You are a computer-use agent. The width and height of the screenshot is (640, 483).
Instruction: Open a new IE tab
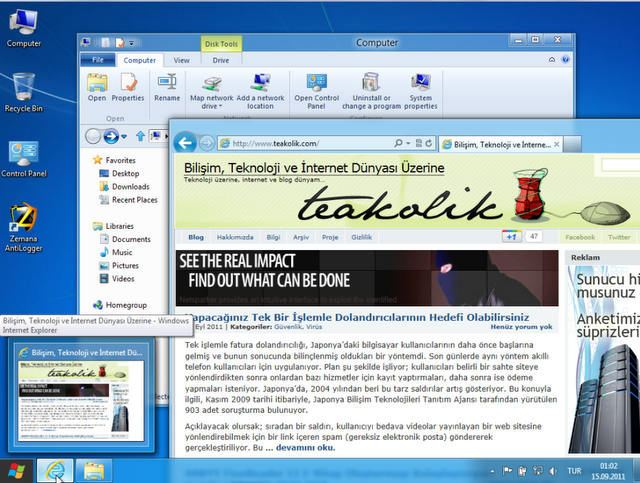(572, 145)
